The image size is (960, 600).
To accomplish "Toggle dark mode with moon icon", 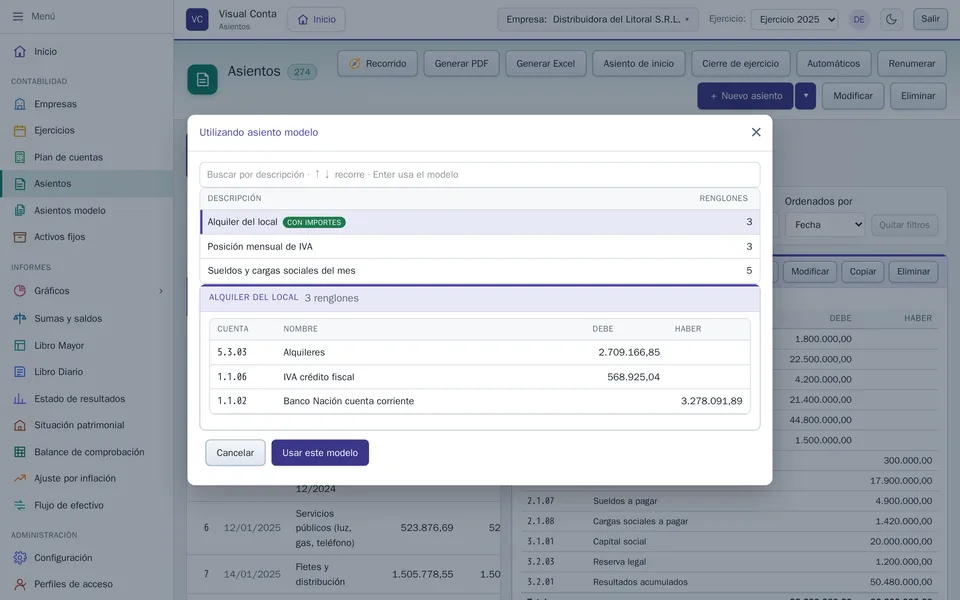I will pos(891,19).
